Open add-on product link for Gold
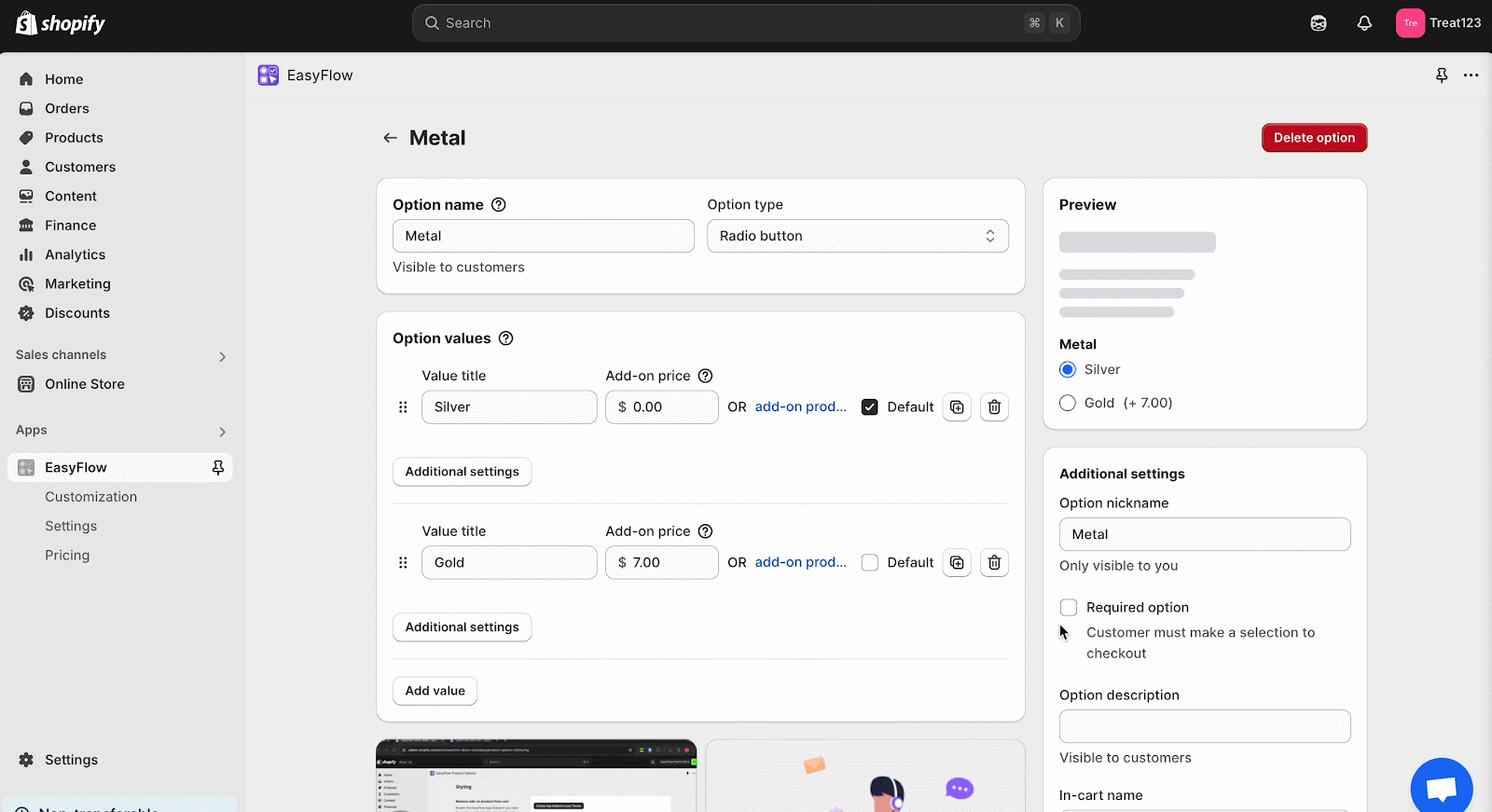Image resolution: width=1492 pixels, height=812 pixels. [x=801, y=563]
